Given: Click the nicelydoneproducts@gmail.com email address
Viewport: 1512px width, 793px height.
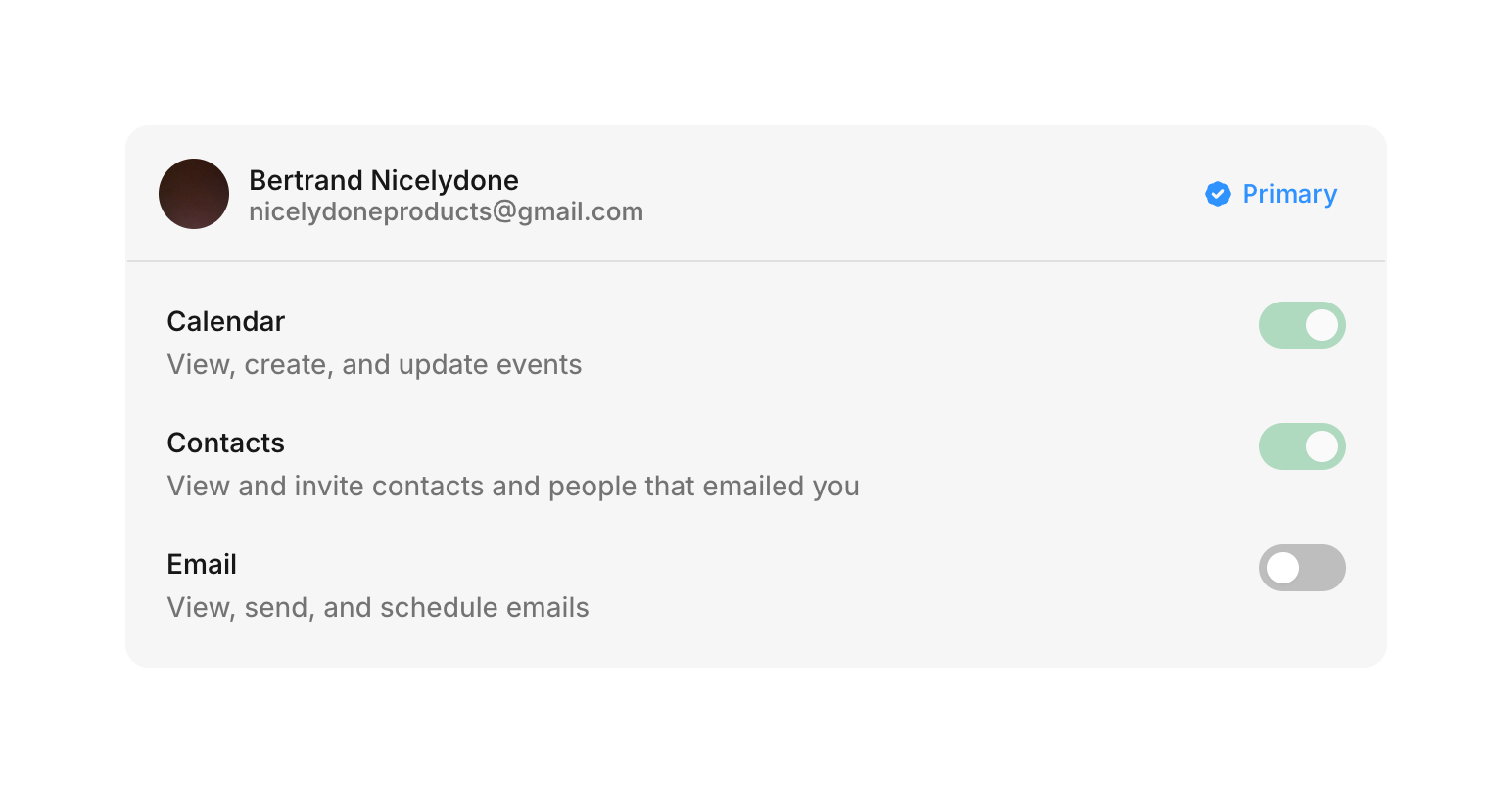Looking at the screenshot, I should tap(446, 211).
